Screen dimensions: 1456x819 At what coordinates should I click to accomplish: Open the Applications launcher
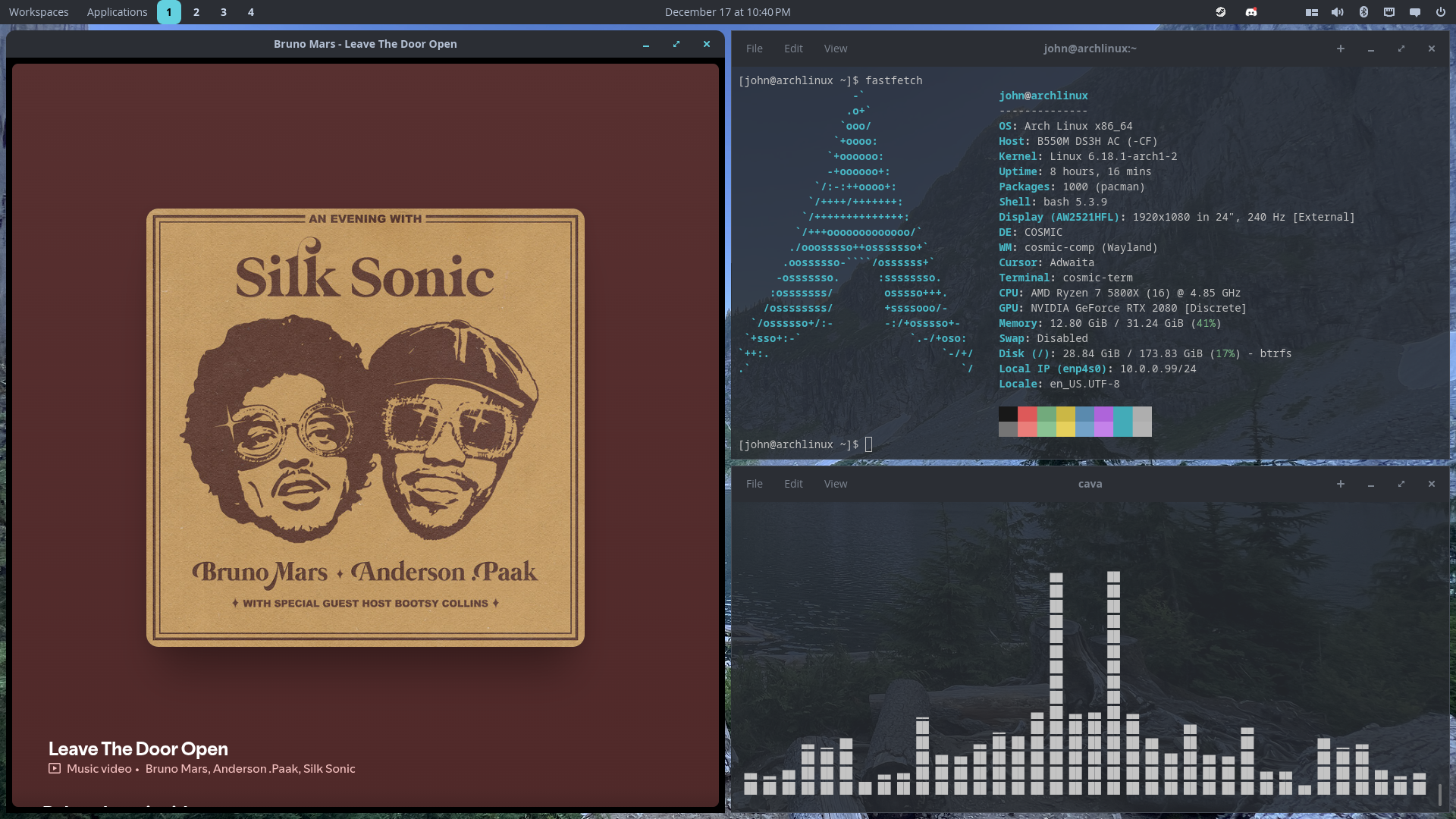coord(118,12)
